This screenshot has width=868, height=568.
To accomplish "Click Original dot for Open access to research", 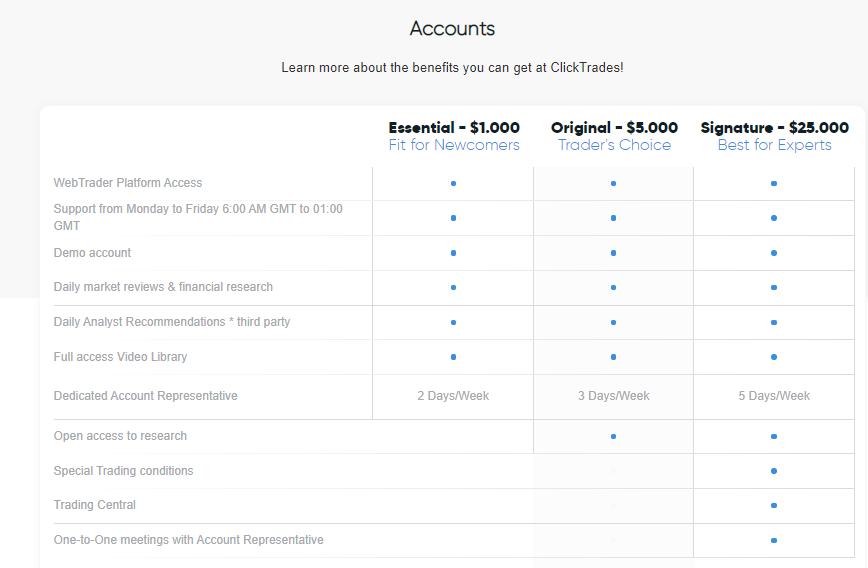I will pos(613,436).
